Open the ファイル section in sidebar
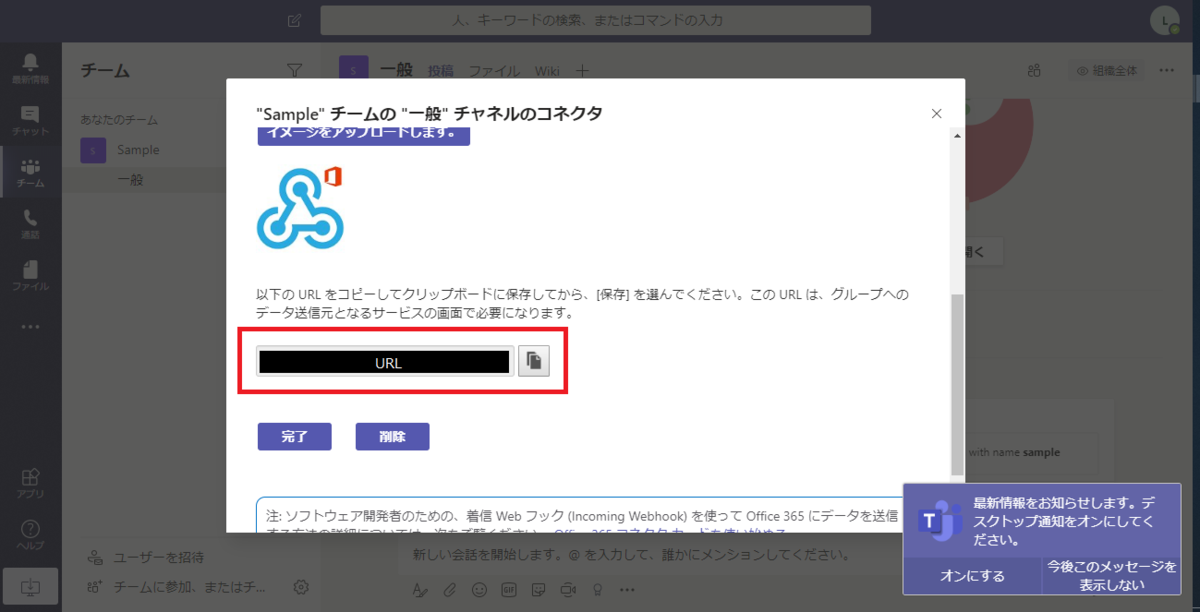The image size is (1200, 612). pyautogui.click(x=30, y=276)
